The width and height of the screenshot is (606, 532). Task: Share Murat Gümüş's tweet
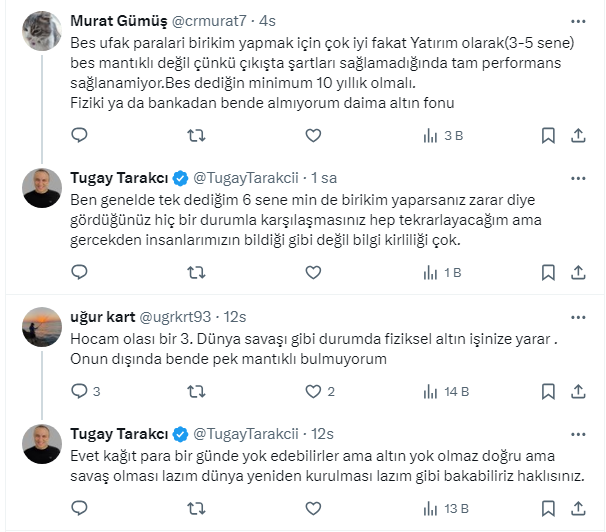pos(580,135)
